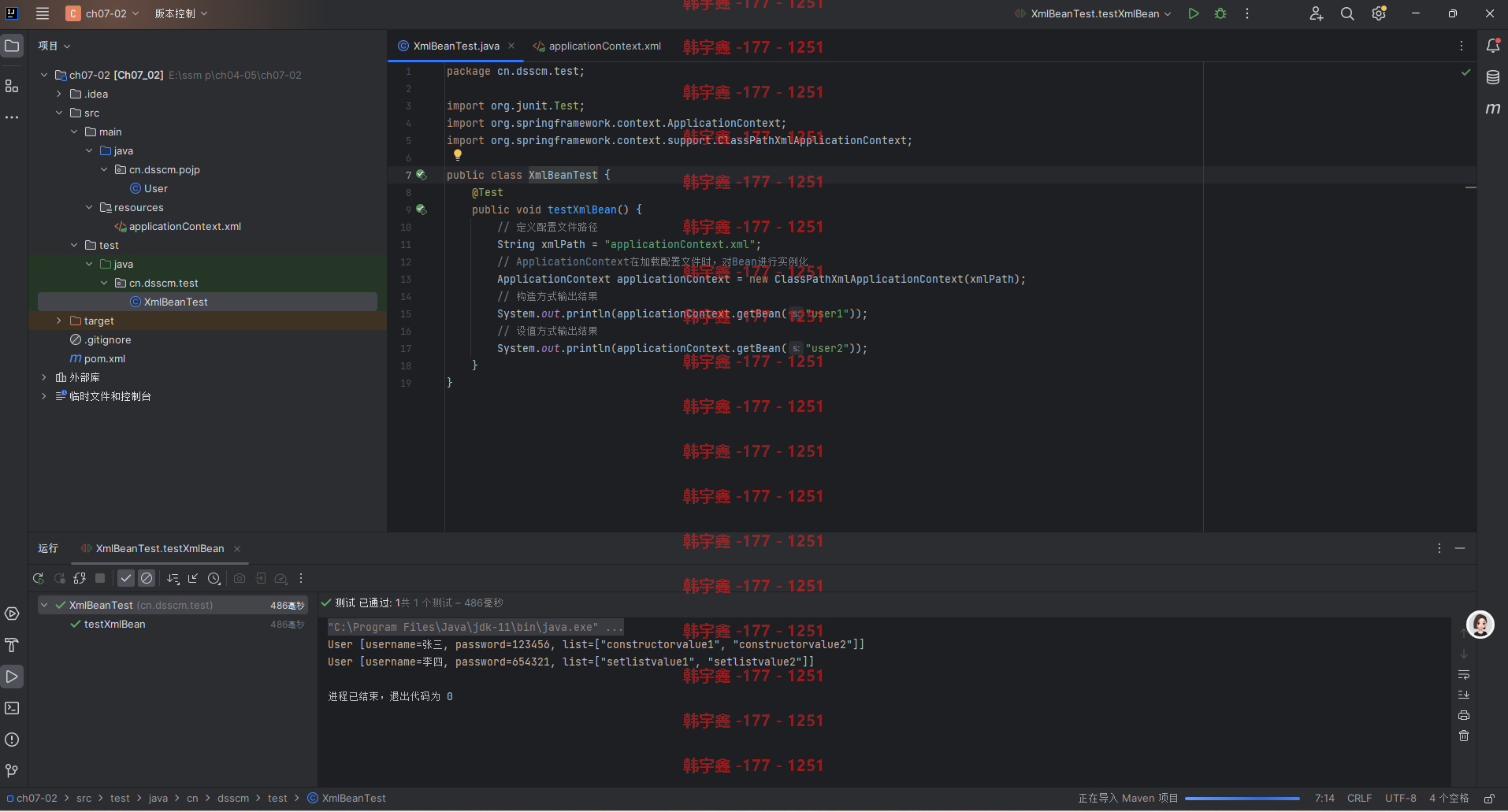
Task: Run XmlBeanTest.testXmlBean with green play icon
Action: (1194, 13)
